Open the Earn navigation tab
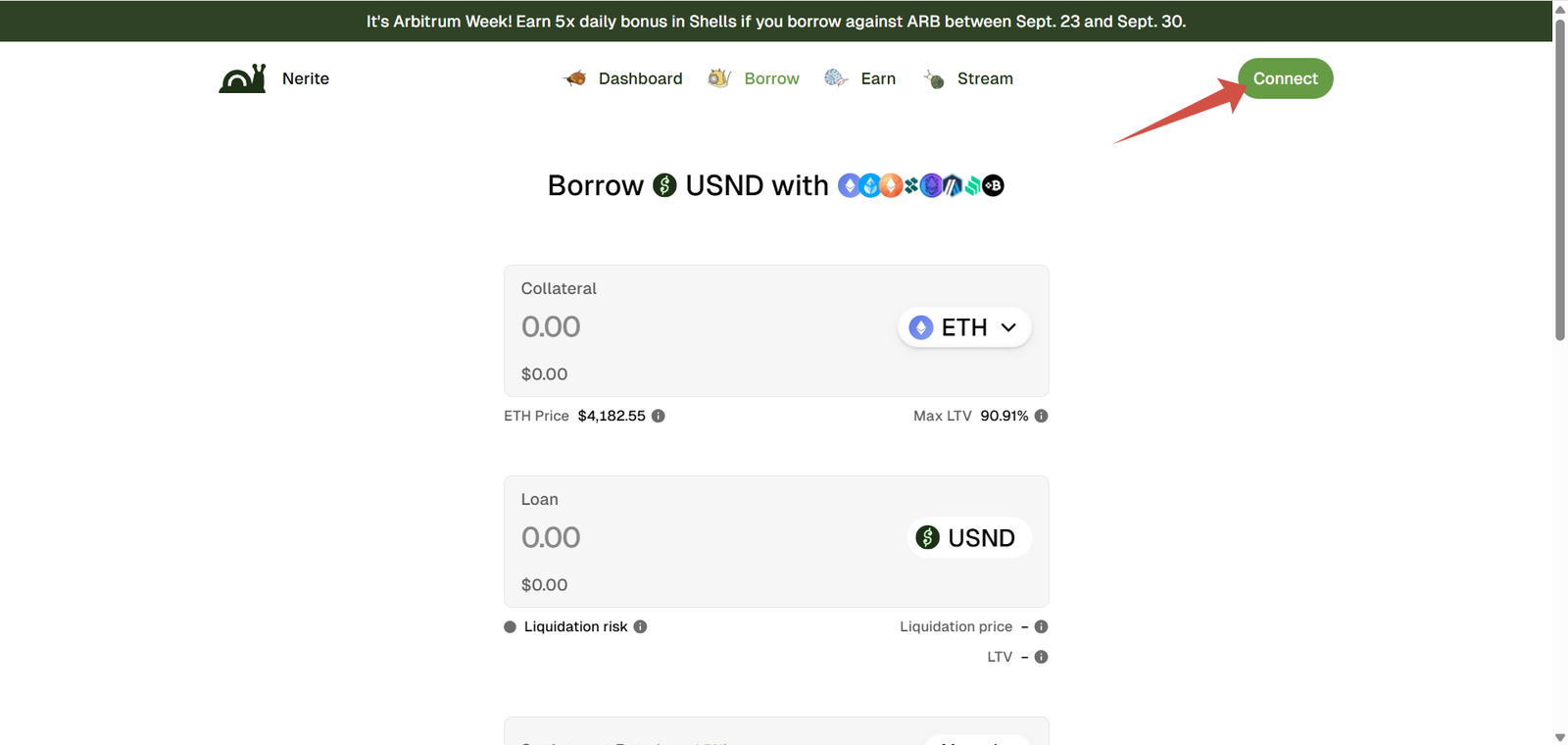This screenshot has width=1568, height=745. (x=877, y=78)
